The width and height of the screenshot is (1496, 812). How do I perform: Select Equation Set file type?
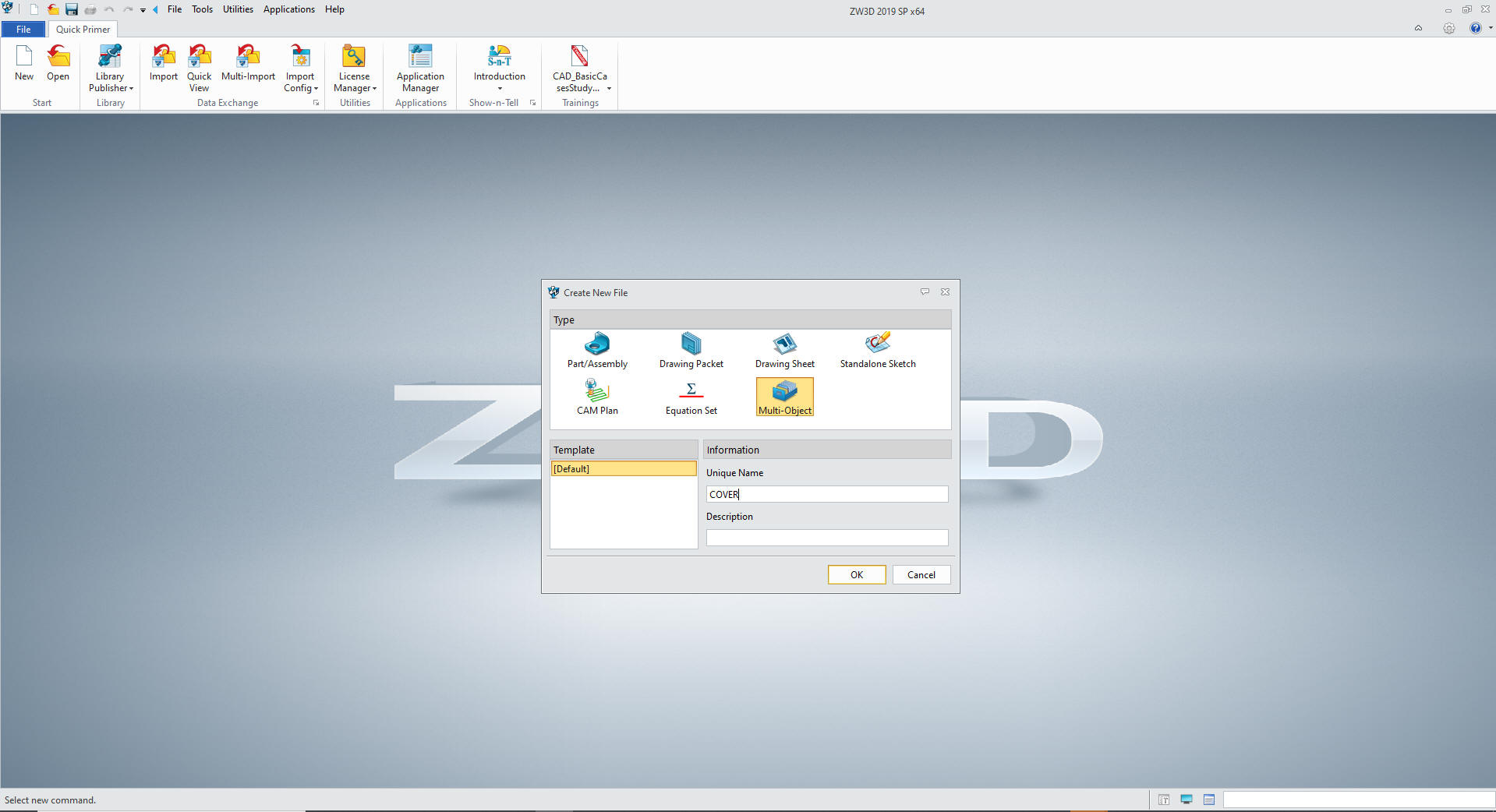(691, 397)
